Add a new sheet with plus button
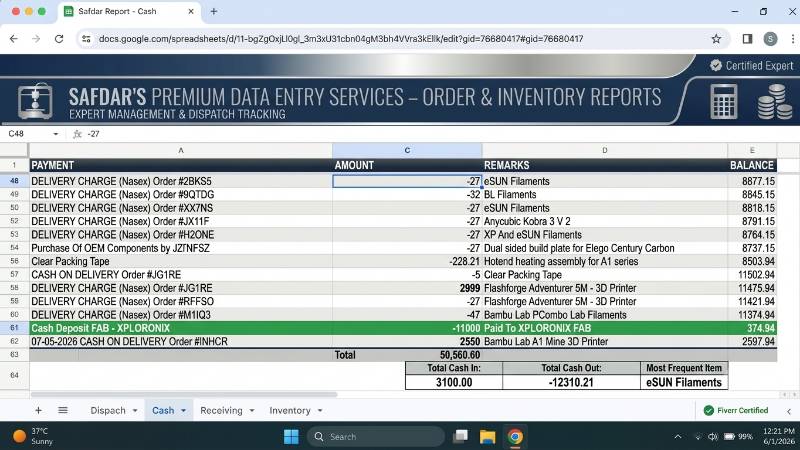 tap(38, 410)
